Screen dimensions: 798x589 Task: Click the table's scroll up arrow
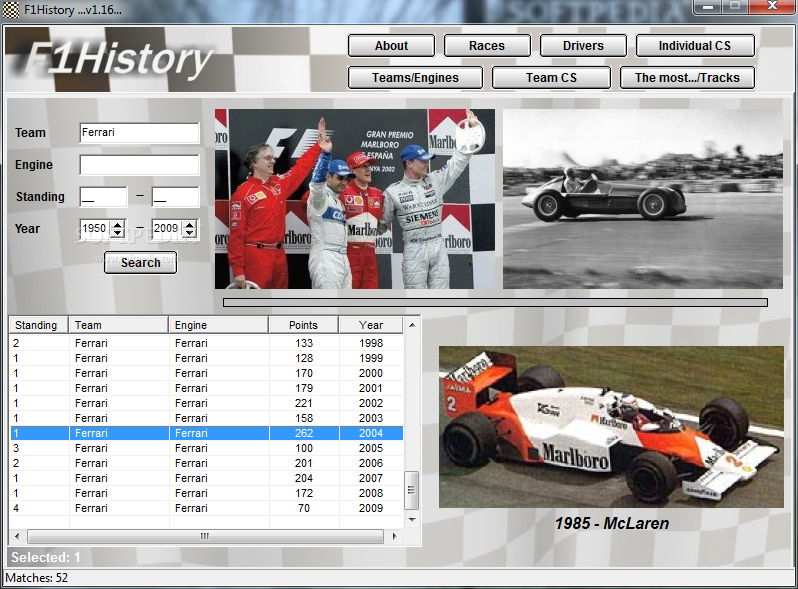click(x=412, y=325)
